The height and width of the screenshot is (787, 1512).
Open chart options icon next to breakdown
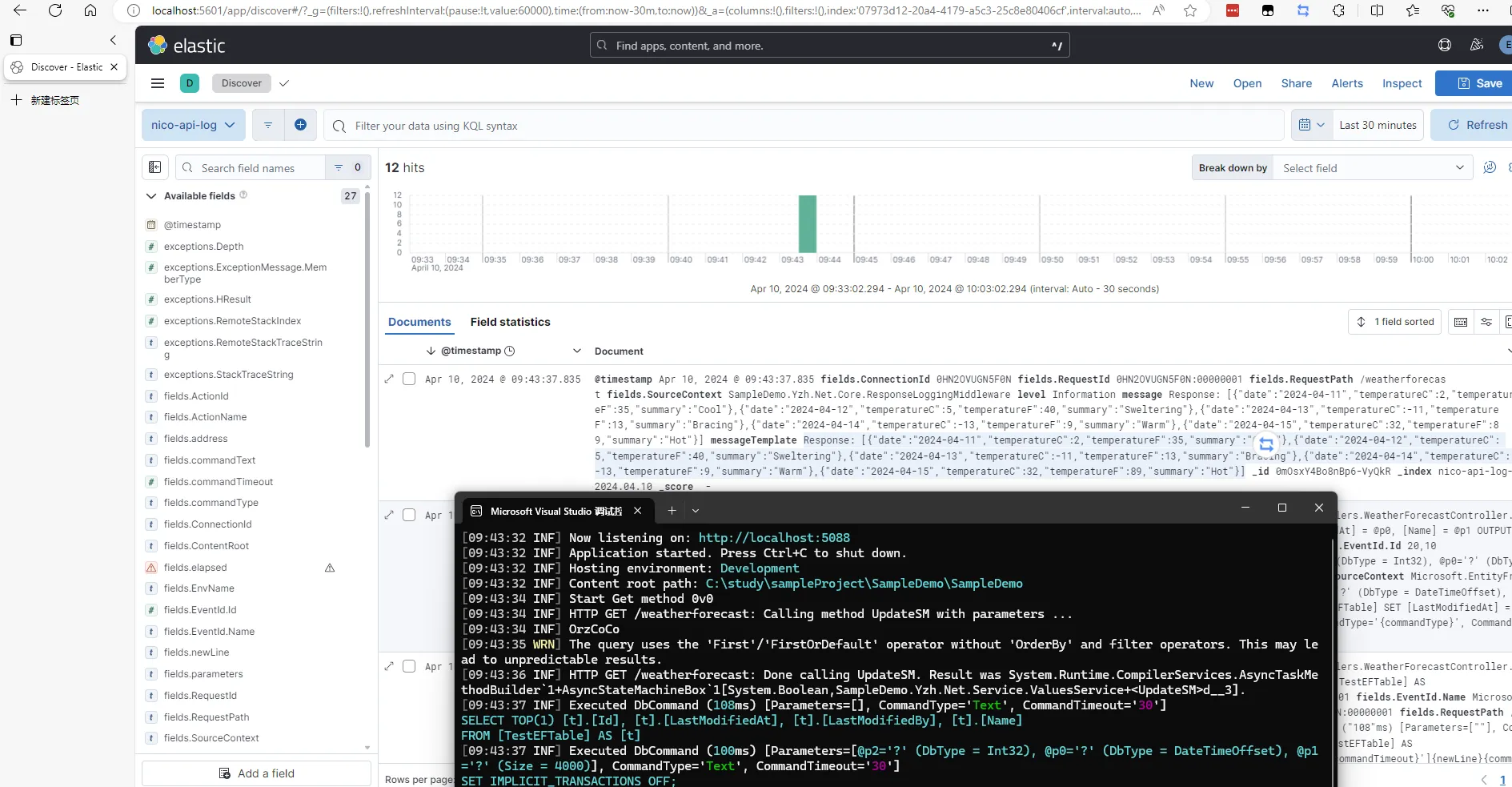click(1490, 167)
